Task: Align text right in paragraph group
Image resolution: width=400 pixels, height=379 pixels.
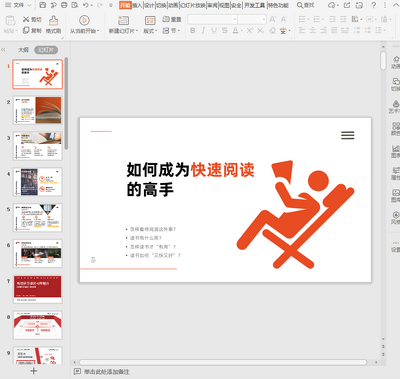Action: tap(323, 31)
